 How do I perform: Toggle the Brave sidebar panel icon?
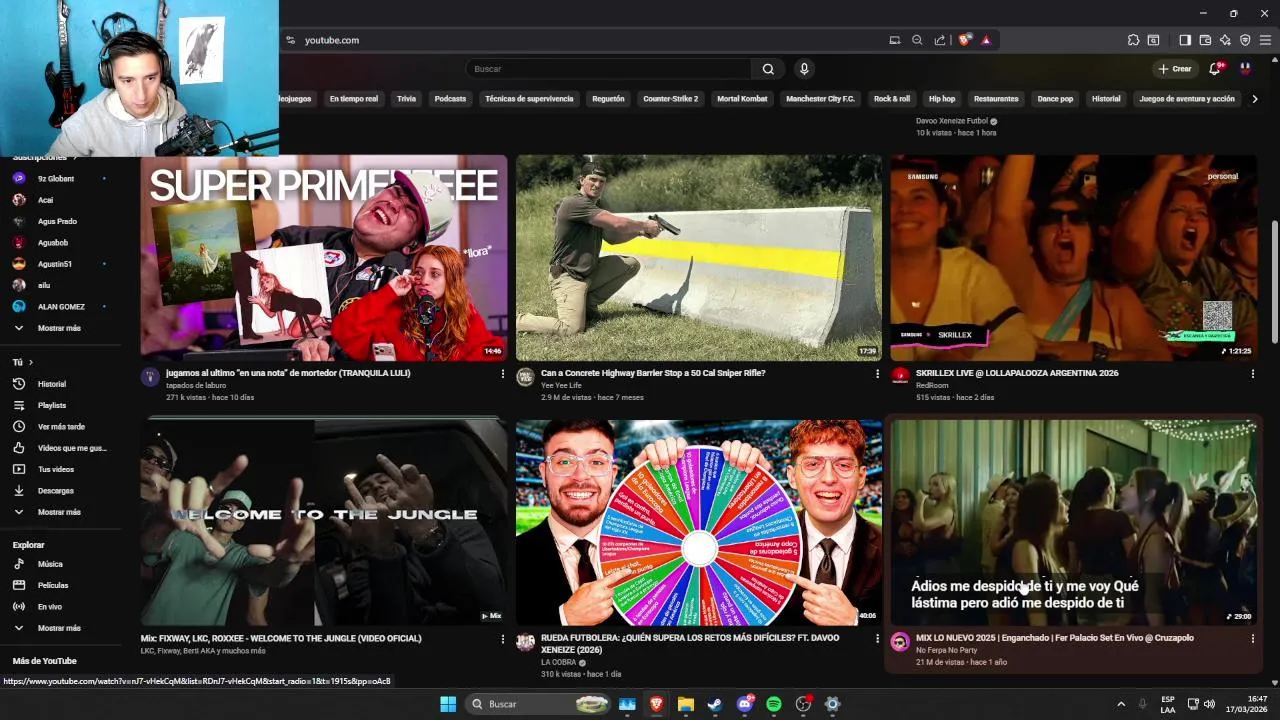tap(1185, 40)
